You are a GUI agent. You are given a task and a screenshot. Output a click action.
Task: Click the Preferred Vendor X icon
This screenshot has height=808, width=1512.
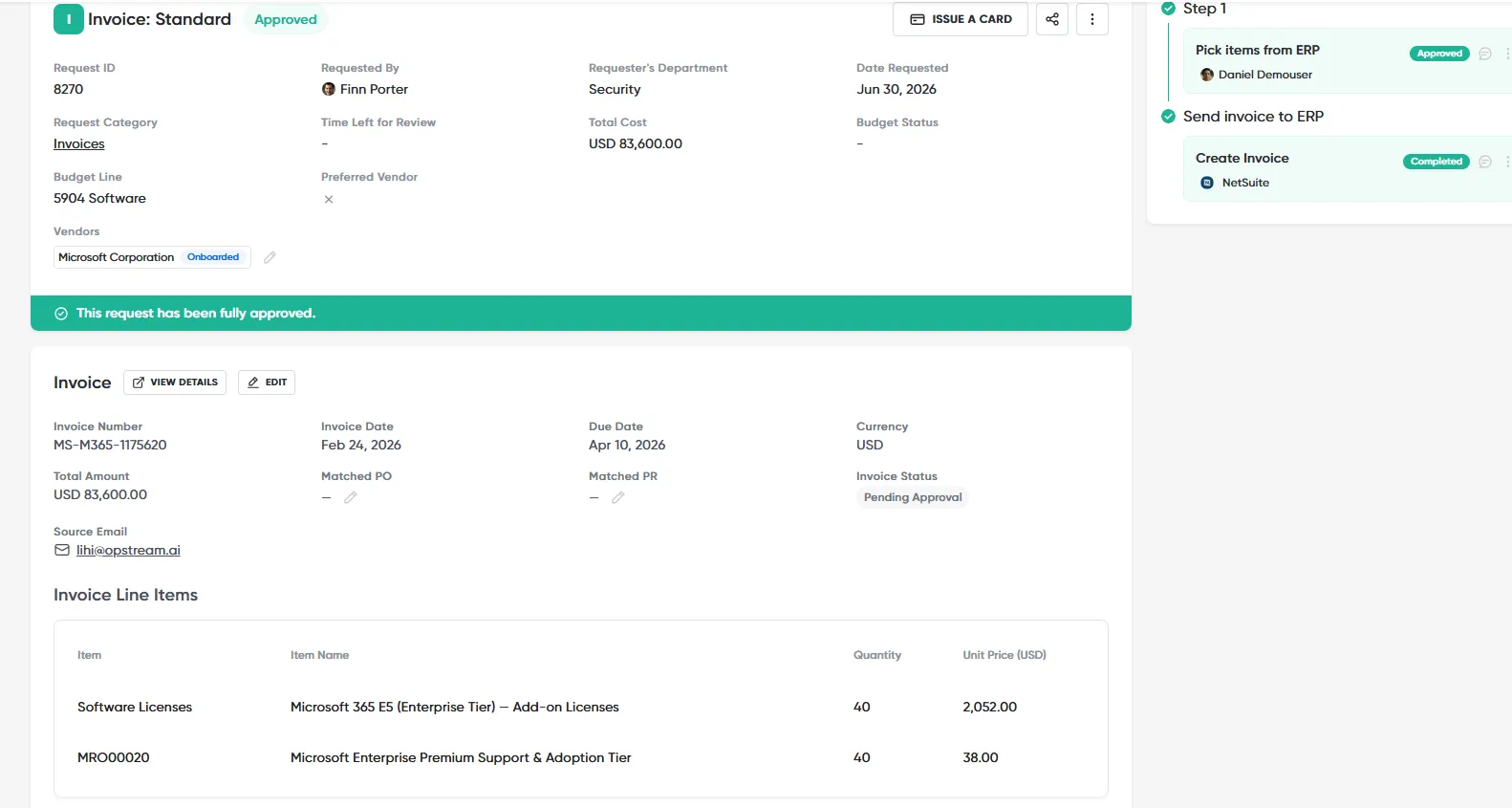329,199
